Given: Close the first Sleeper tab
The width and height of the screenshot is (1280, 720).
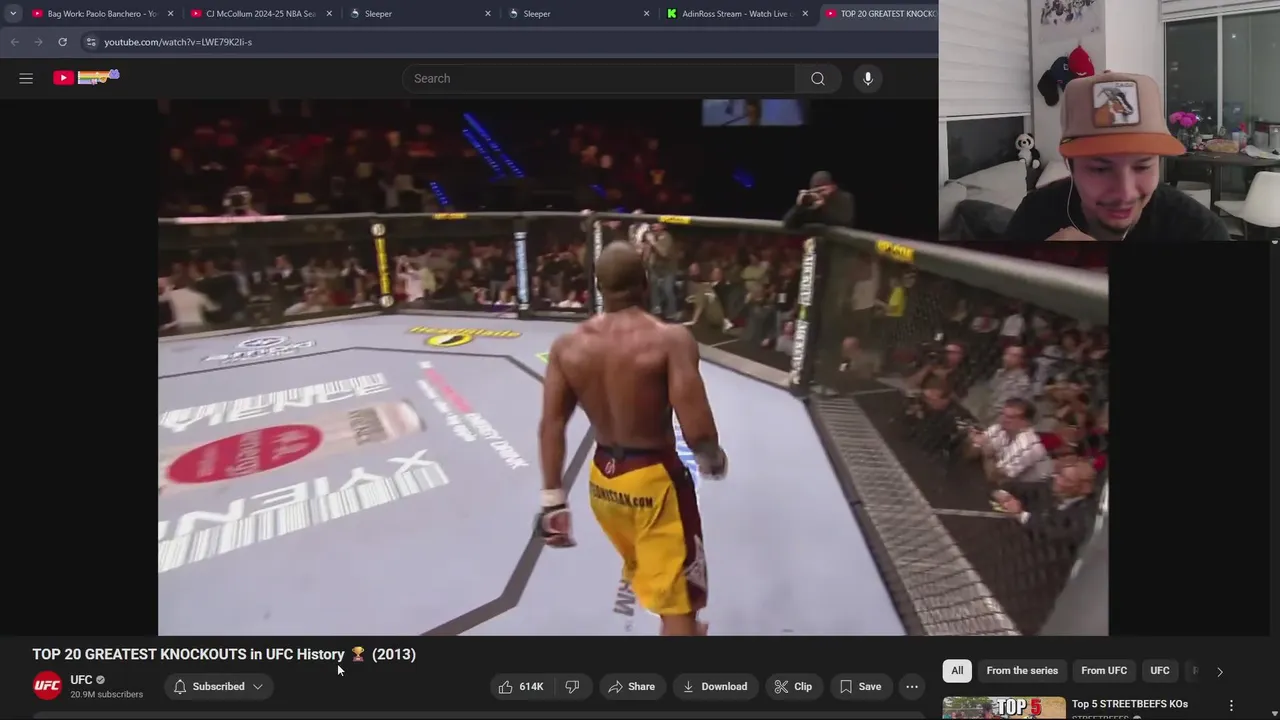Looking at the screenshot, I should pyautogui.click(x=488, y=14).
